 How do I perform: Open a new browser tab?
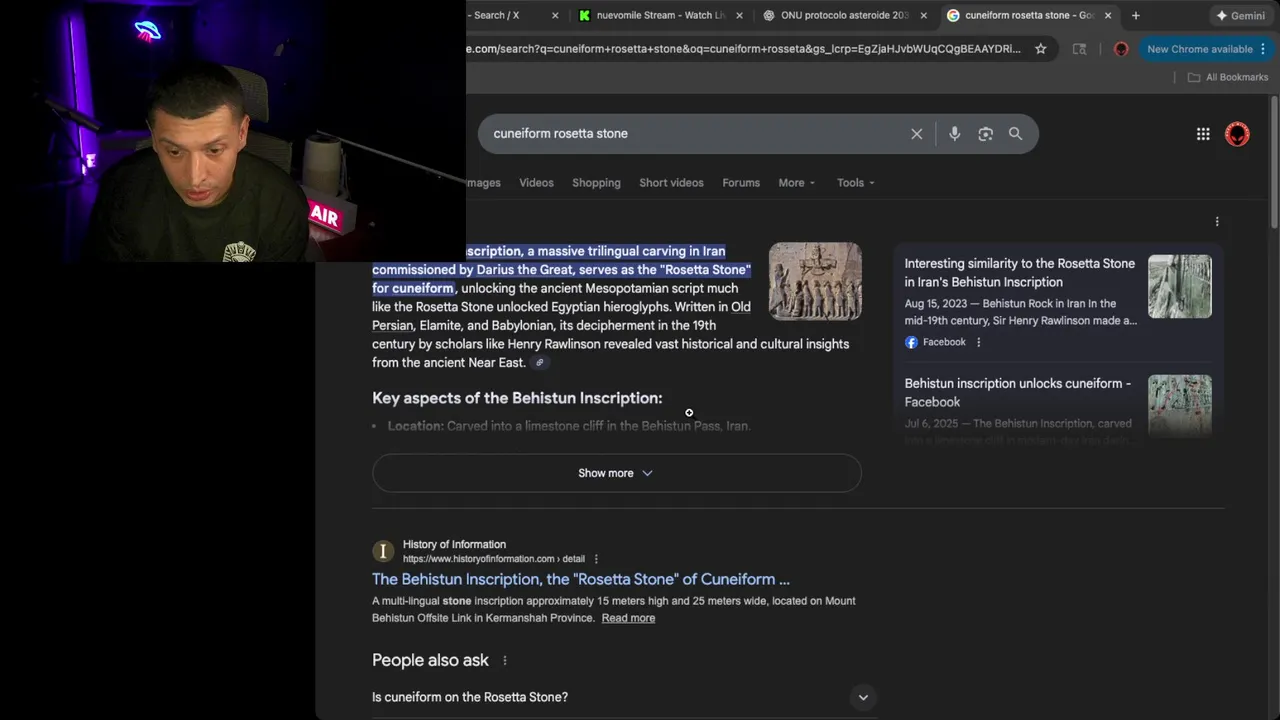[x=1135, y=15]
